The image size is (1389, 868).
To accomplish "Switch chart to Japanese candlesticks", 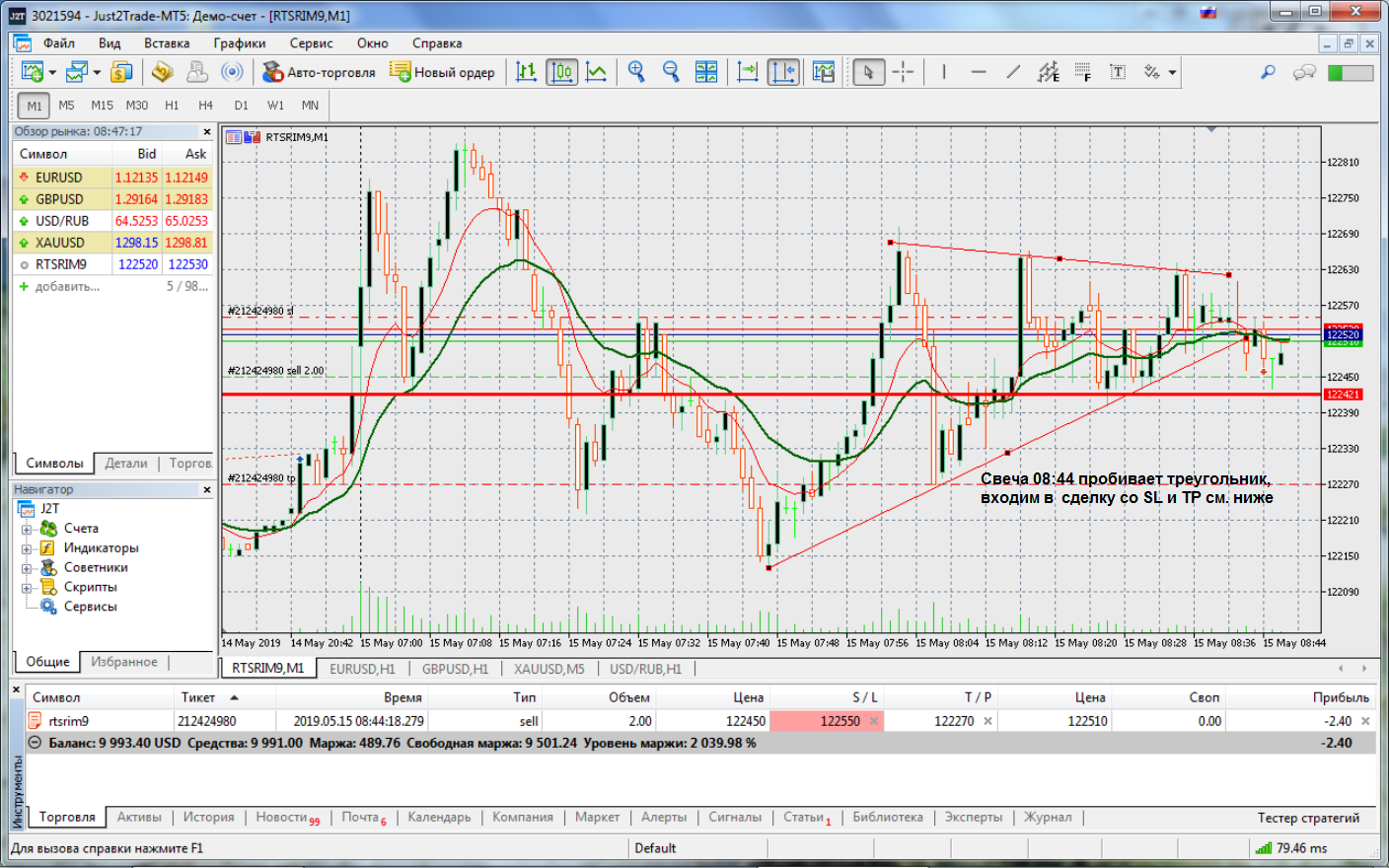I will 561,72.
